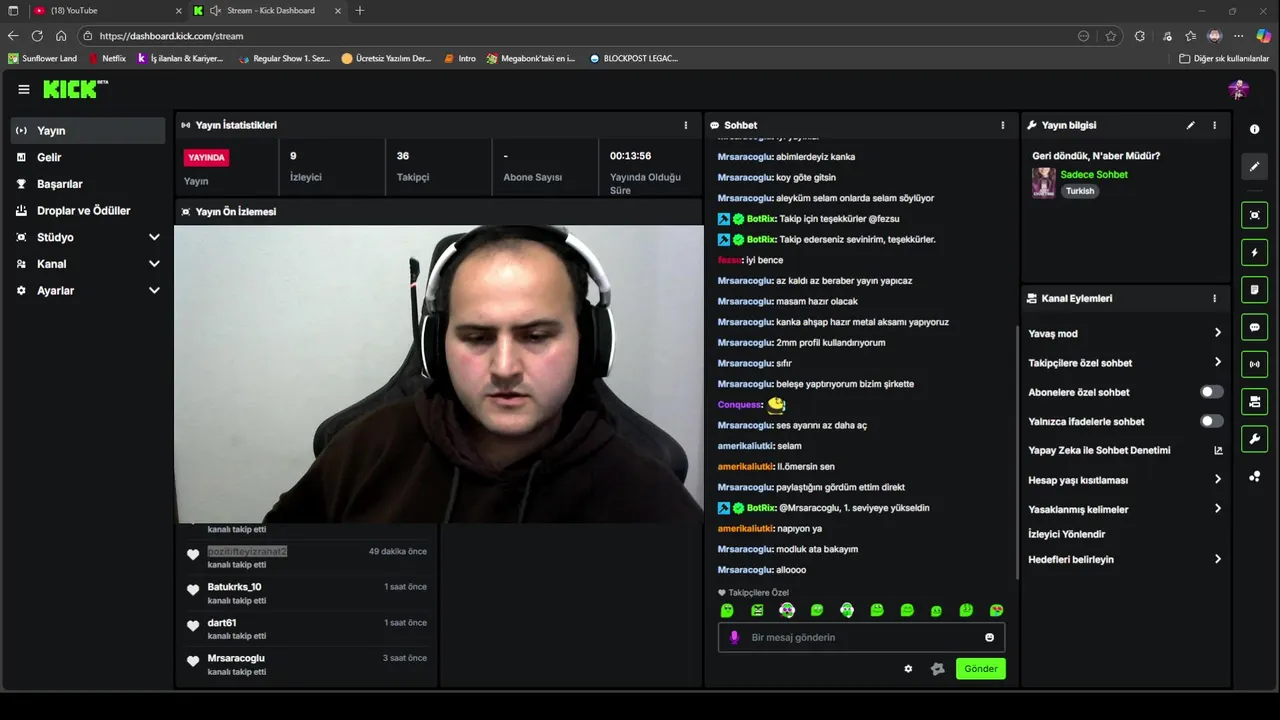Open the hamburger menu next to Kick logo
1280x720 pixels.
point(24,89)
